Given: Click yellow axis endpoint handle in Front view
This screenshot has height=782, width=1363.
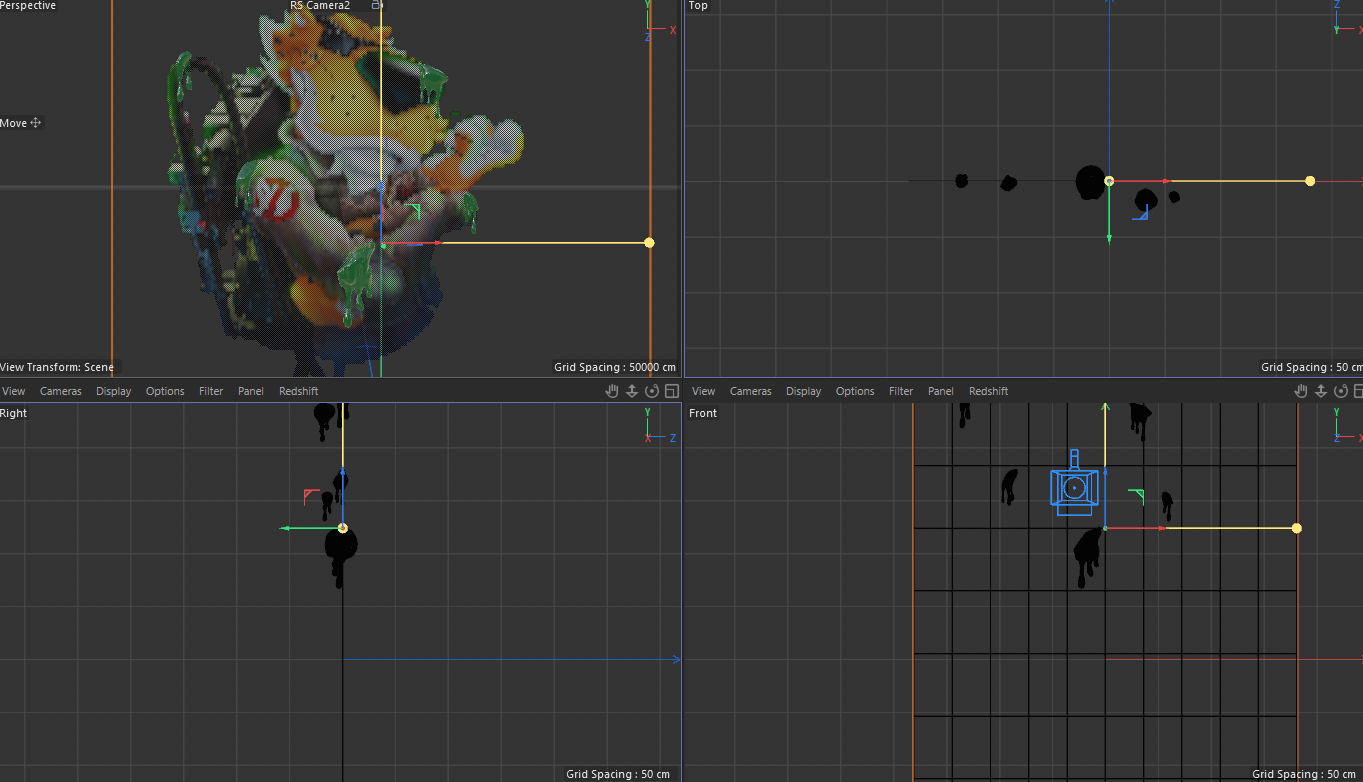Looking at the screenshot, I should [x=1297, y=528].
